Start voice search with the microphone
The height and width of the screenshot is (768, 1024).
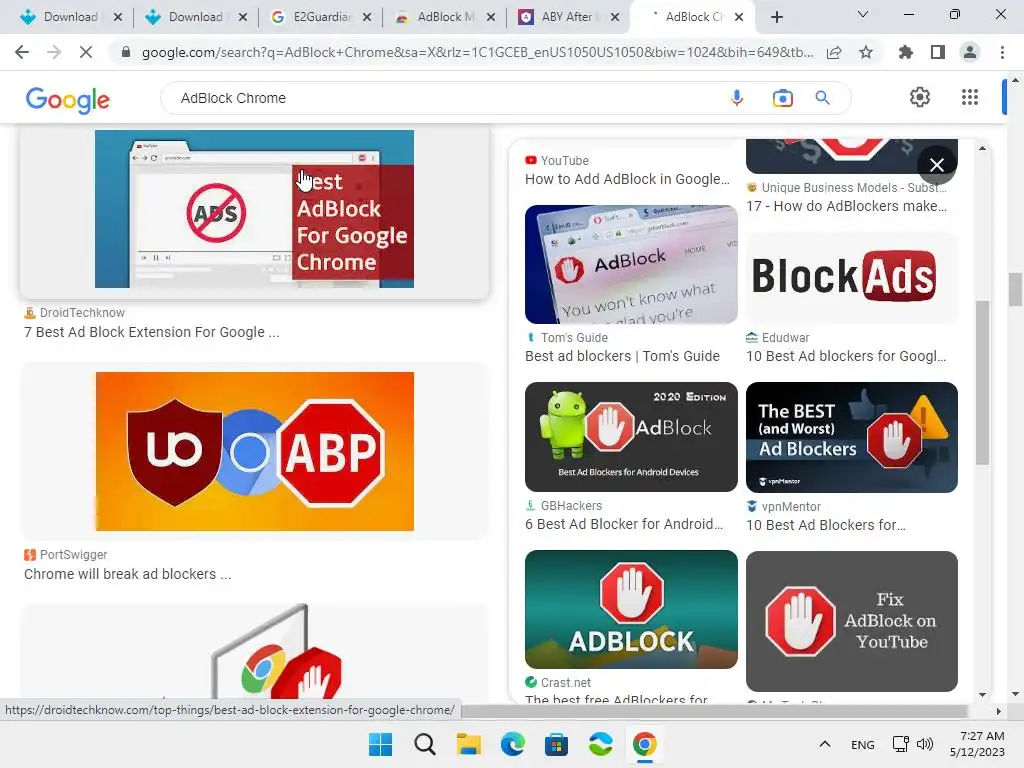[x=737, y=98]
